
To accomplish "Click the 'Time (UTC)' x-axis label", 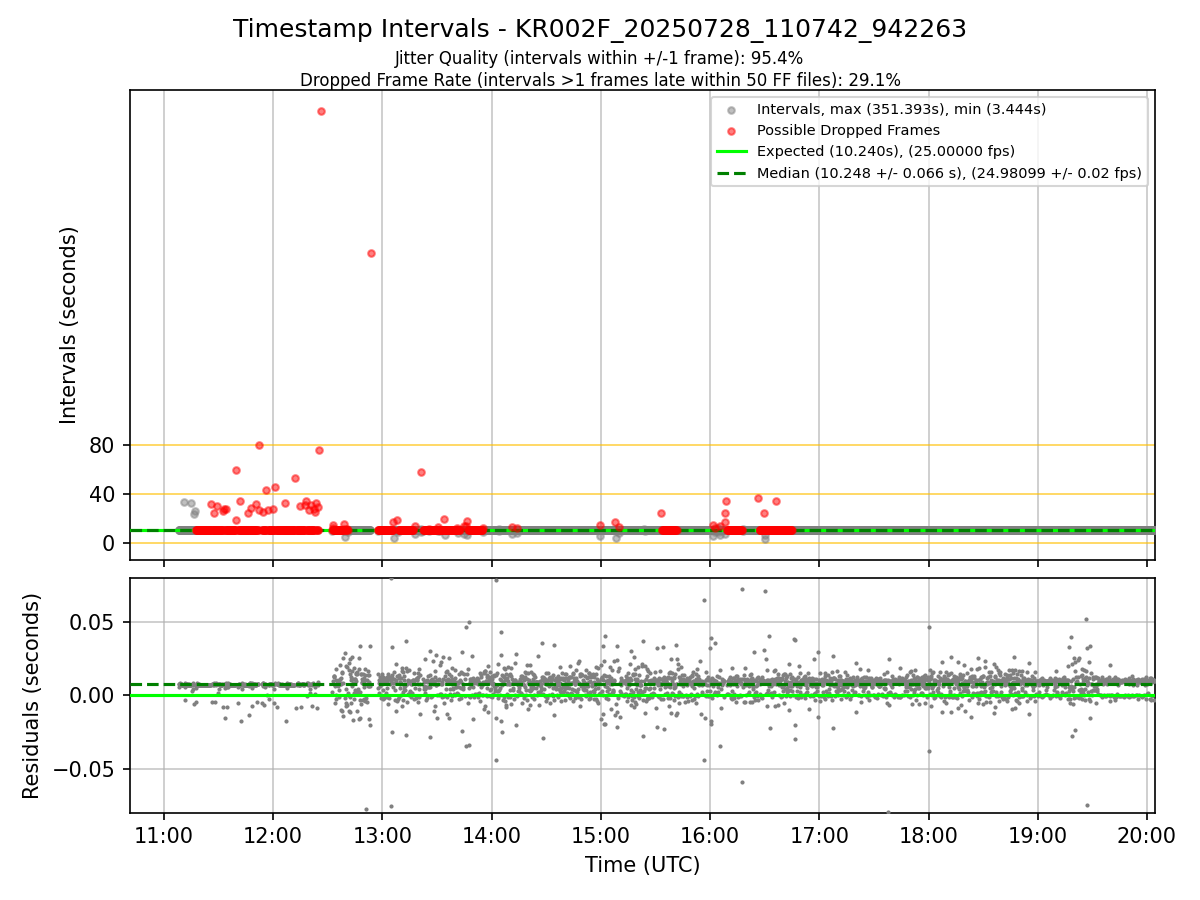I will (x=642, y=865).
